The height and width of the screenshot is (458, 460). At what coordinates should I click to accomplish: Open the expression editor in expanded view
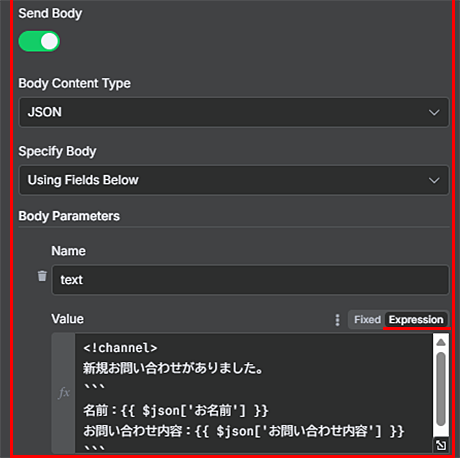[x=441, y=445]
